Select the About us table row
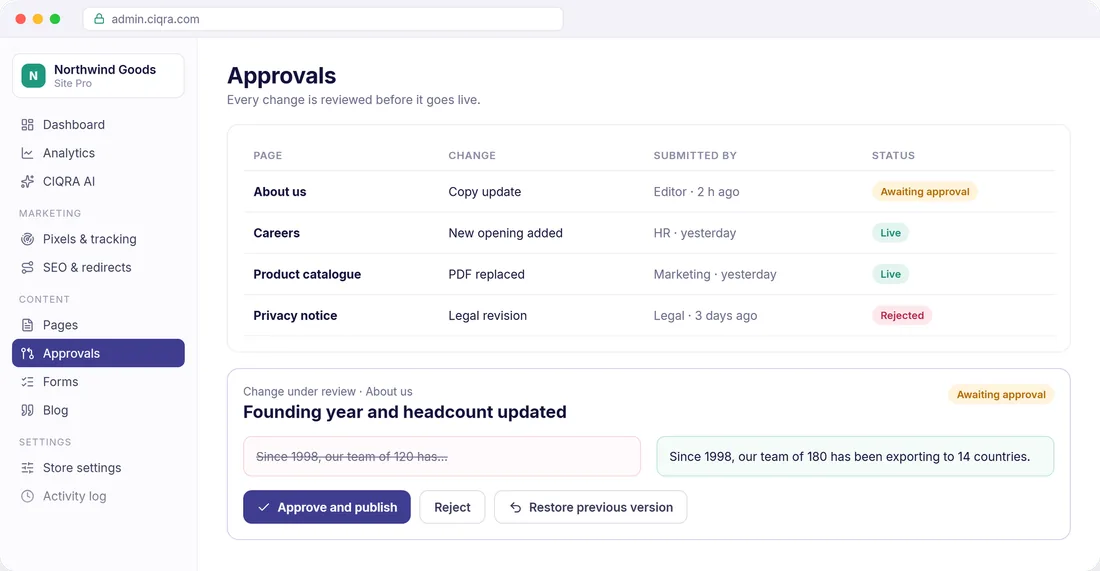The image size is (1100, 571). coord(649,192)
